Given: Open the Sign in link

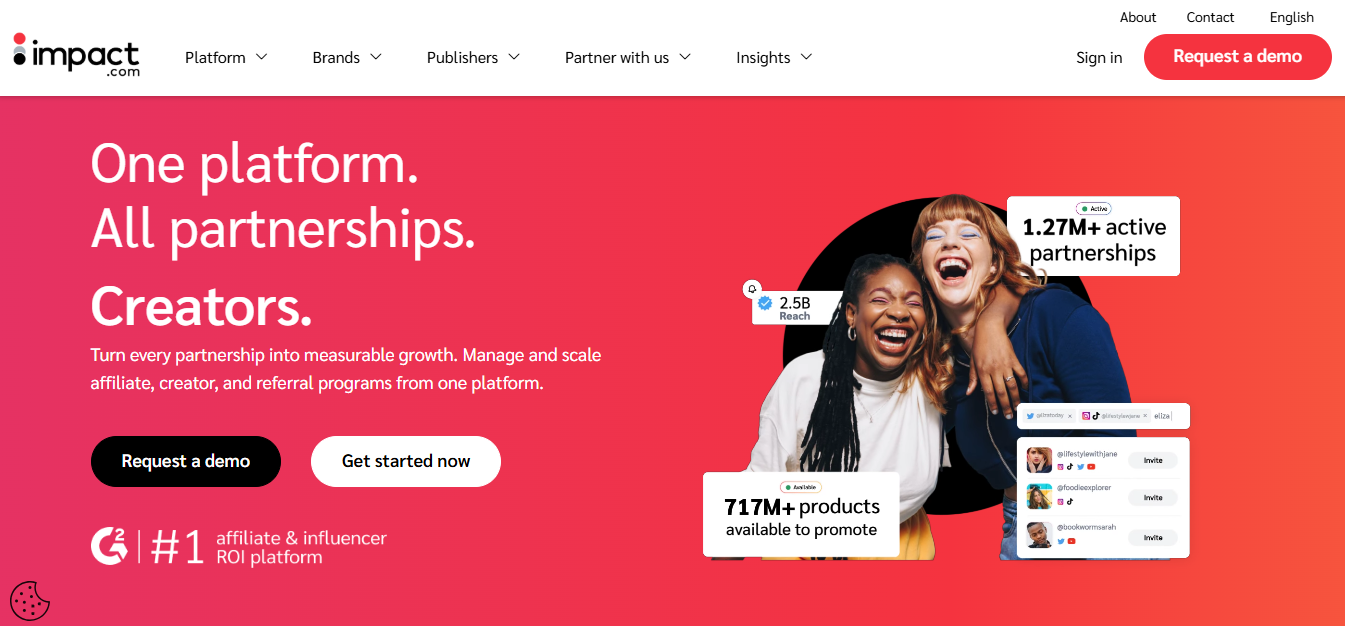Looking at the screenshot, I should (1099, 57).
